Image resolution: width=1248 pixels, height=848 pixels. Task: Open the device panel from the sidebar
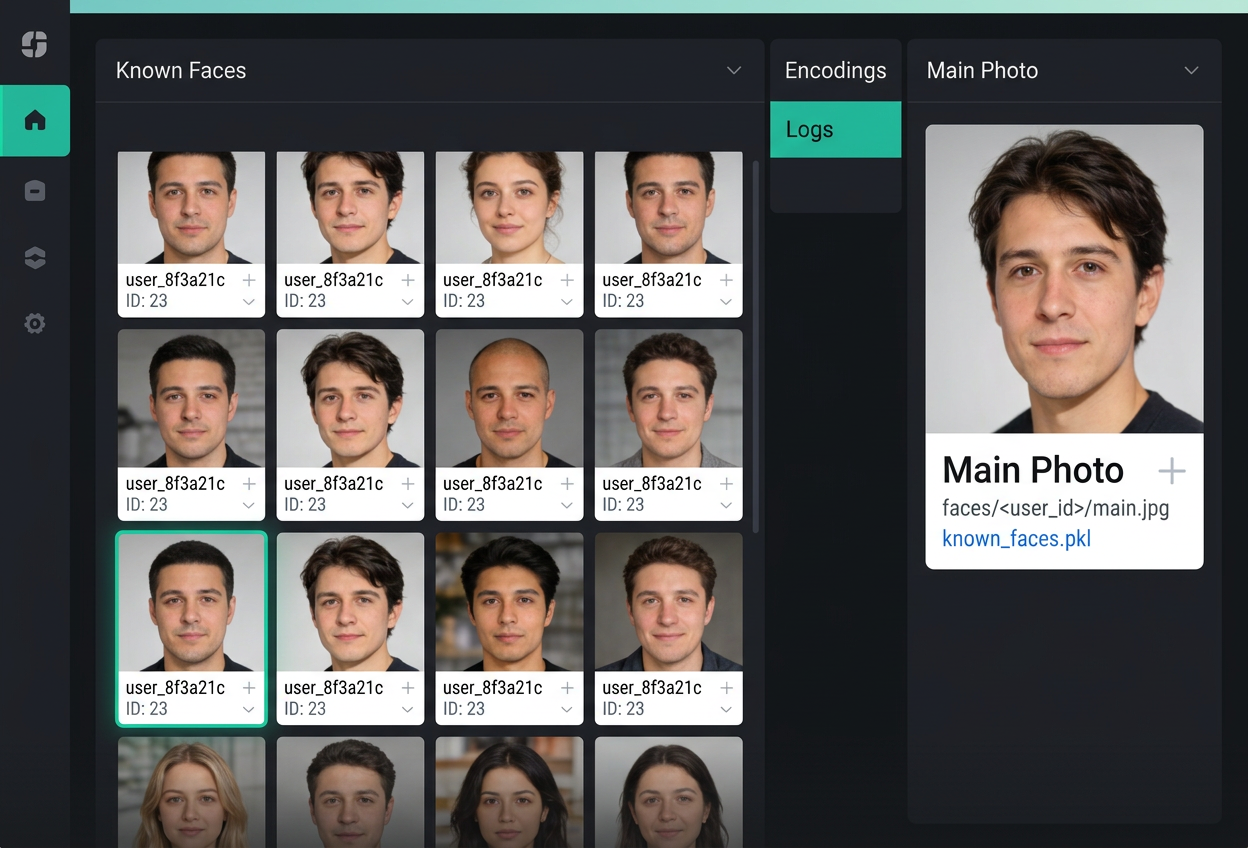35,190
